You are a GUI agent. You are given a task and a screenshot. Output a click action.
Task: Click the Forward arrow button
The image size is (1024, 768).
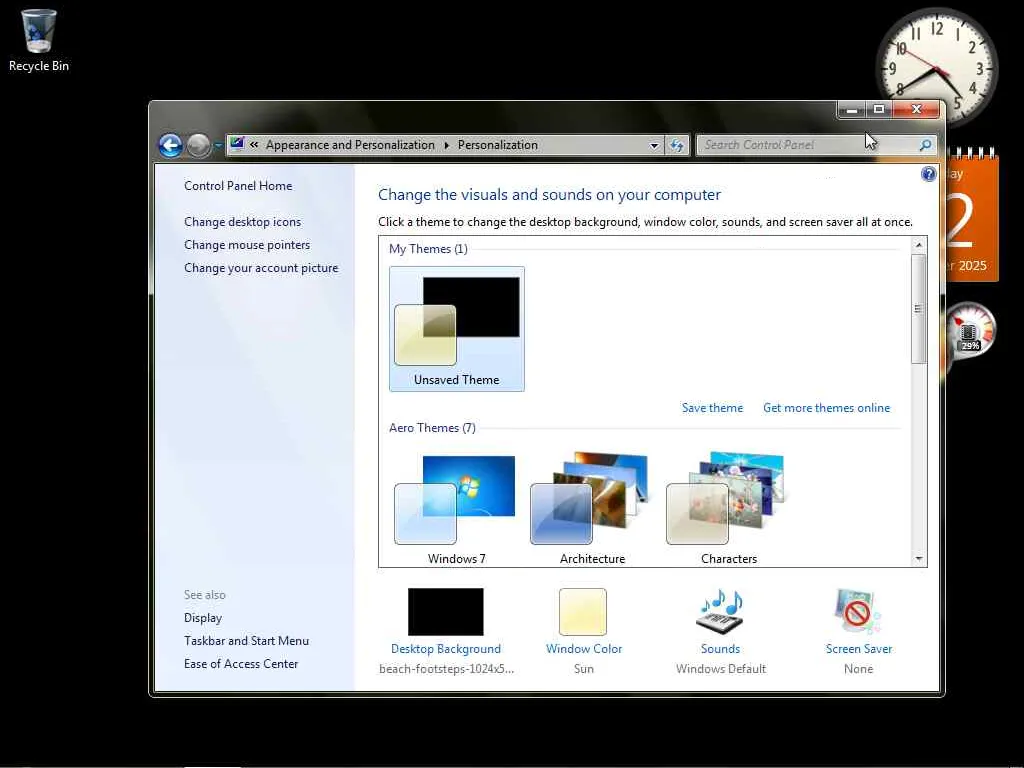pos(199,145)
